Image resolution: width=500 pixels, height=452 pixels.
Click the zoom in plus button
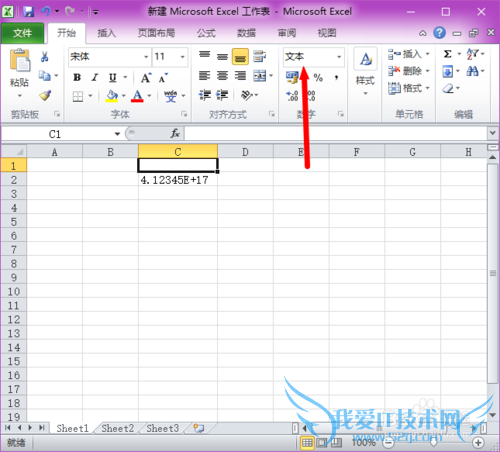478,443
